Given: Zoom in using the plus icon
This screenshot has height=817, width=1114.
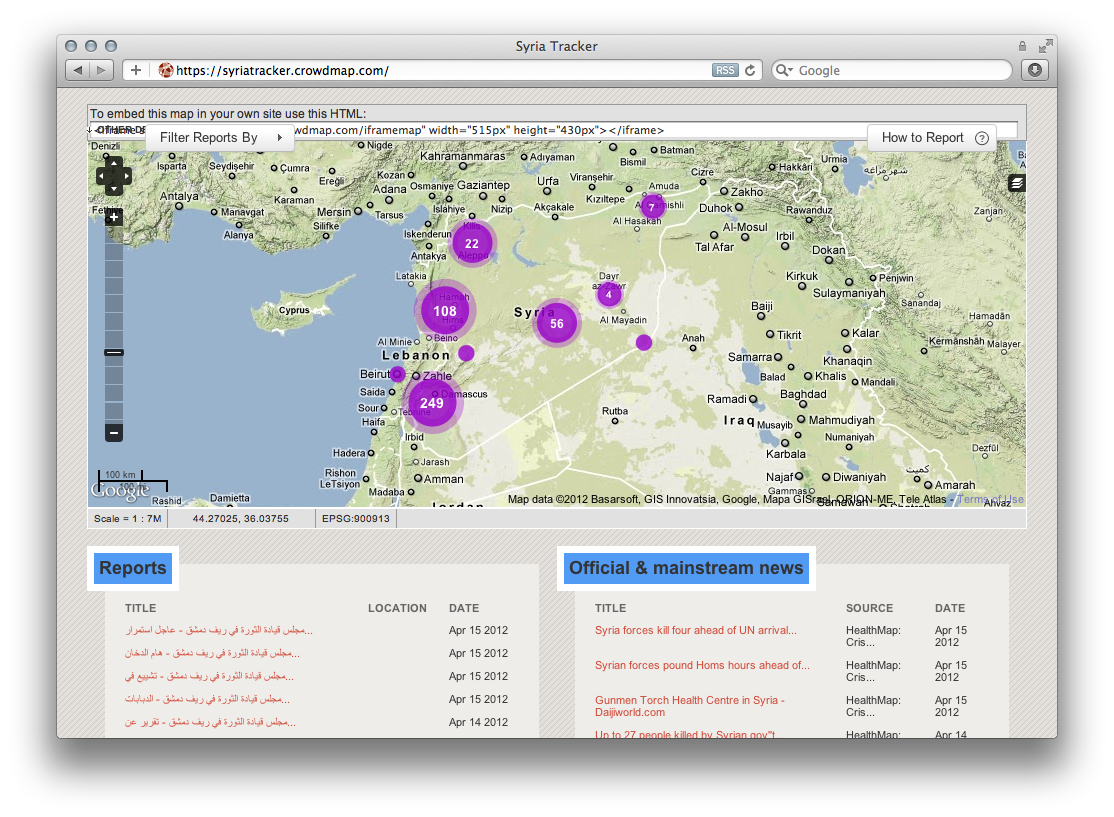Looking at the screenshot, I should click(113, 216).
